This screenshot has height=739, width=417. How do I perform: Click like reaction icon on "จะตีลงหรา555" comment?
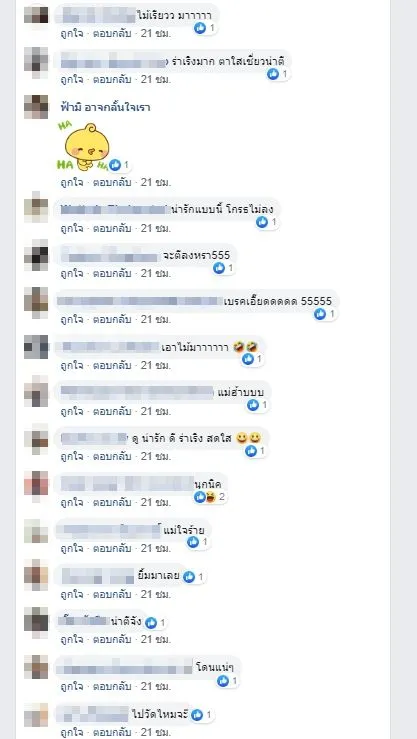click(x=219, y=268)
